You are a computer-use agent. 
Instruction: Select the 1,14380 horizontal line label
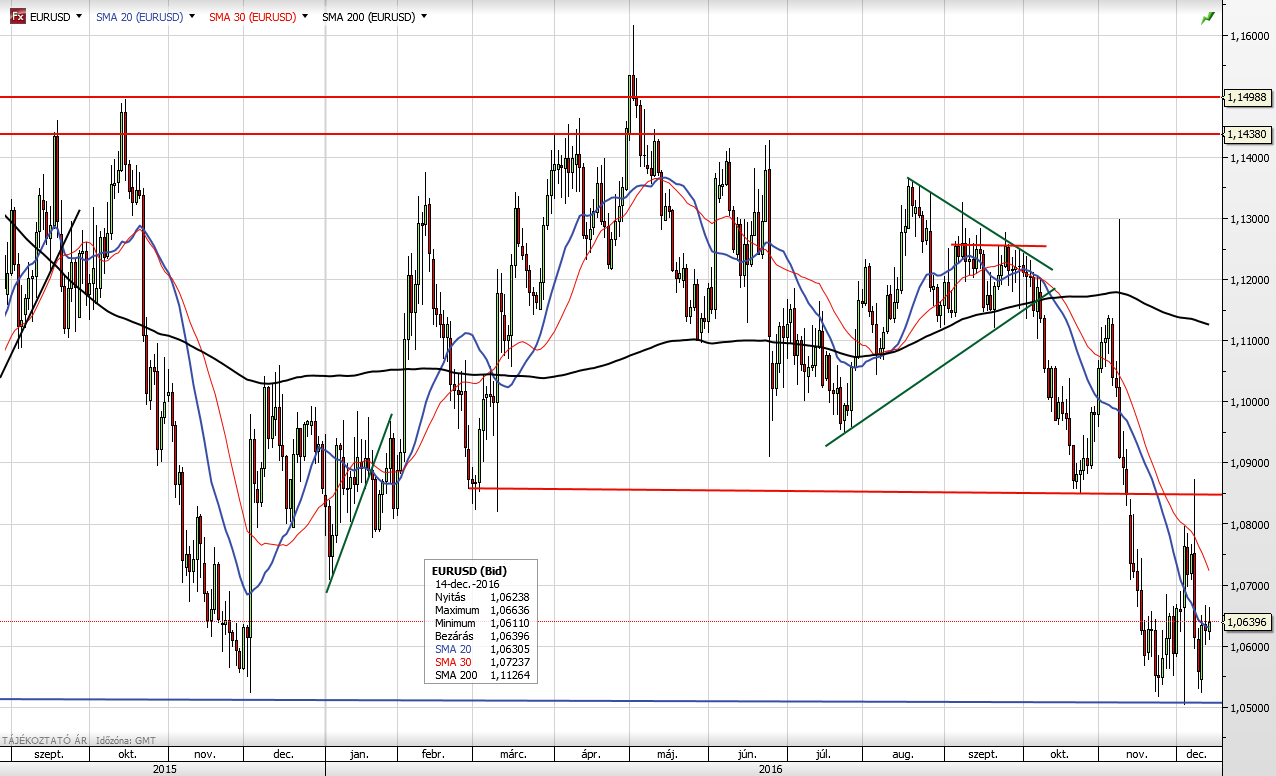click(1248, 134)
